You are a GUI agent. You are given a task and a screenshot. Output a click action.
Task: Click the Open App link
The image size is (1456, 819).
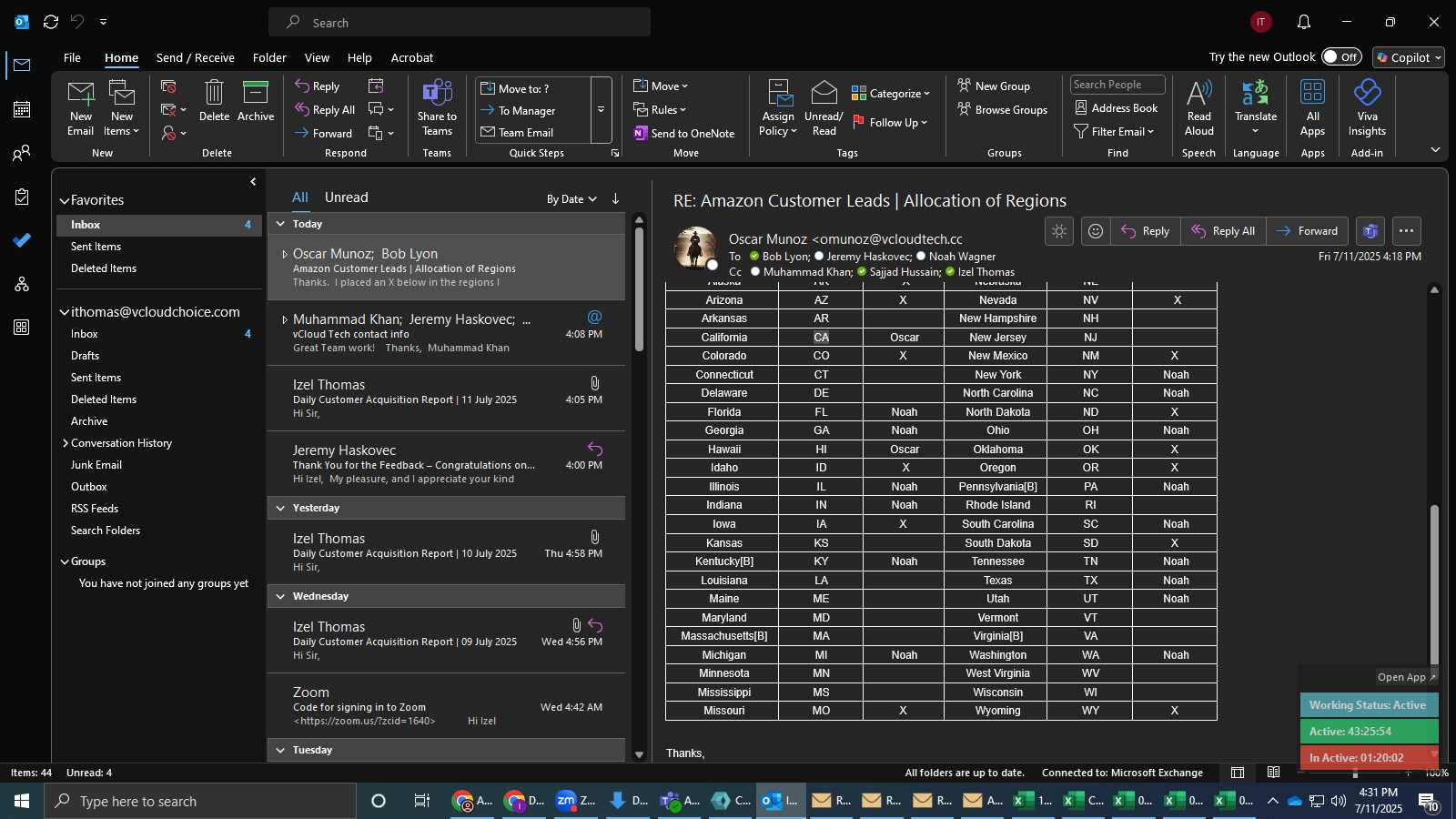[x=1406, y=677]
